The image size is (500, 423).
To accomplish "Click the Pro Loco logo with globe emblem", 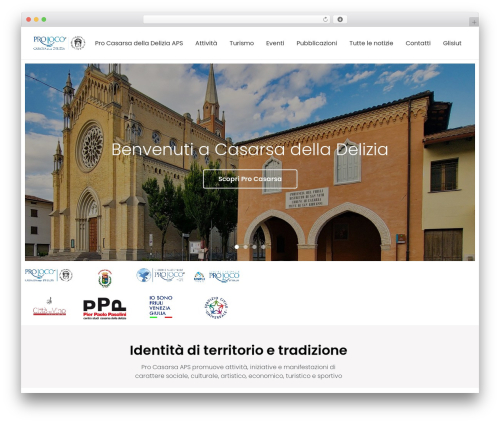I will tap(160, 275).
